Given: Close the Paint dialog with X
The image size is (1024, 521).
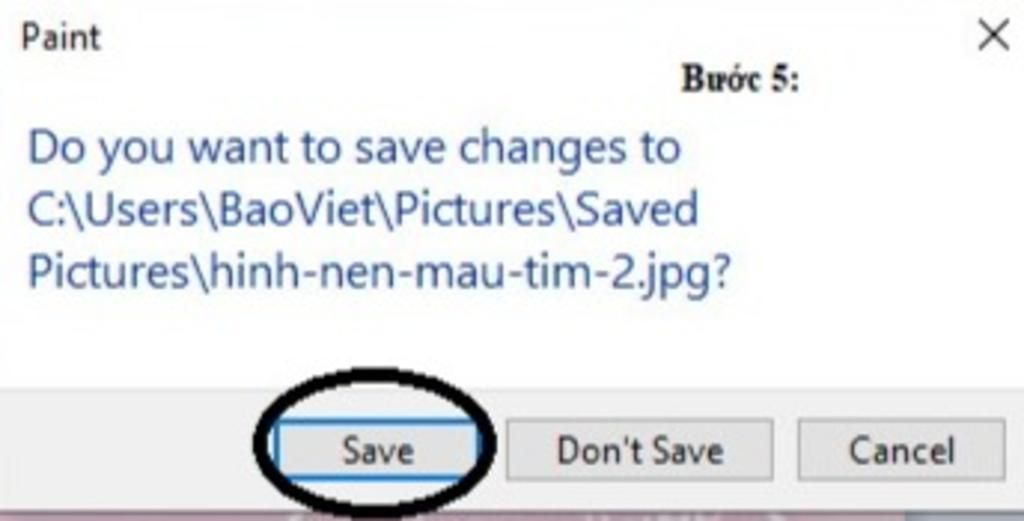Looking at the screenshot, I should coord(993,35).
